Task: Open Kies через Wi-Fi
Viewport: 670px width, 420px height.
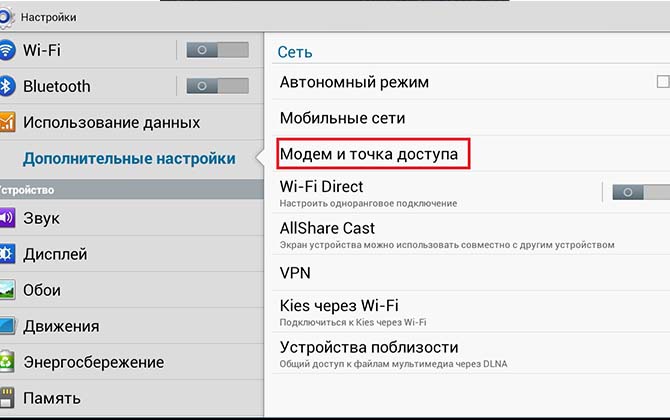Action: 471,312
